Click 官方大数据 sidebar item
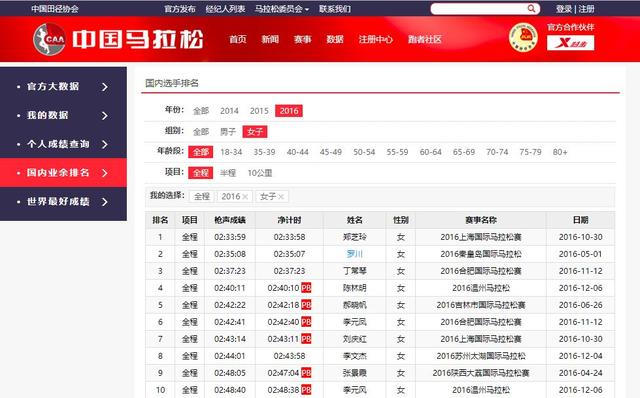 [x=63, y=87]
